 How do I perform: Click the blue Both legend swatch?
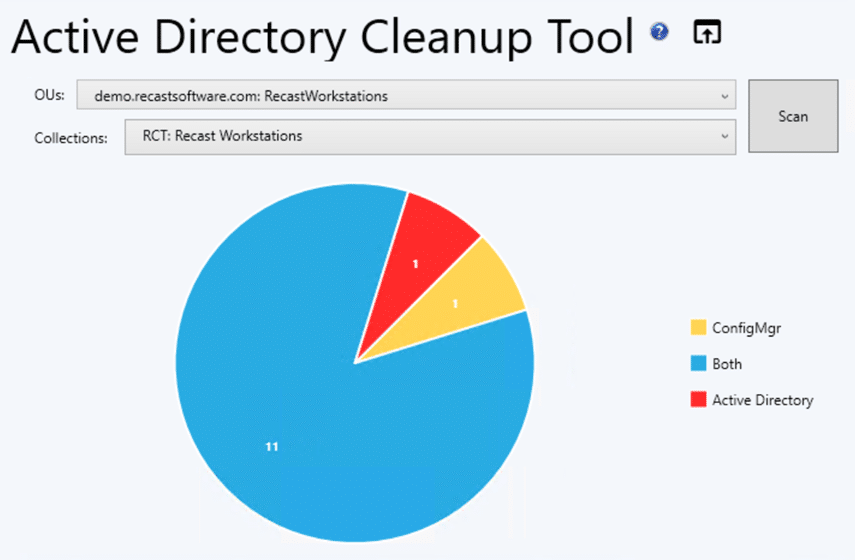click(698, 364)
